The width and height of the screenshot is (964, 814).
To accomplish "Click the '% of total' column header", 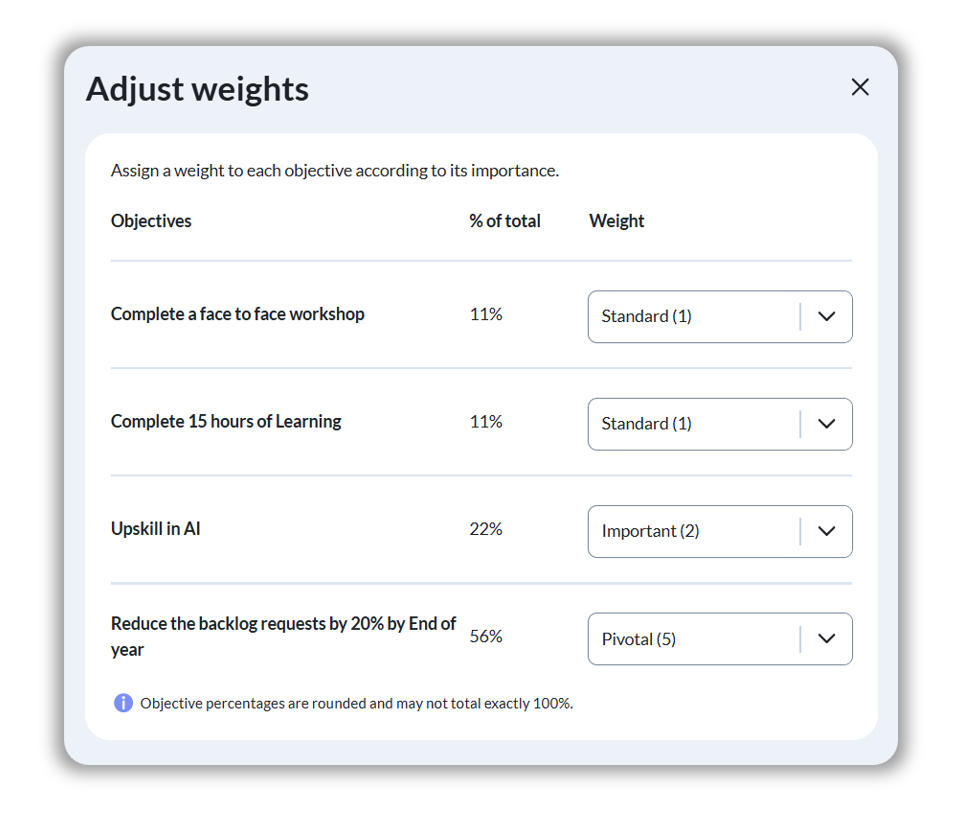I will 505,221.
